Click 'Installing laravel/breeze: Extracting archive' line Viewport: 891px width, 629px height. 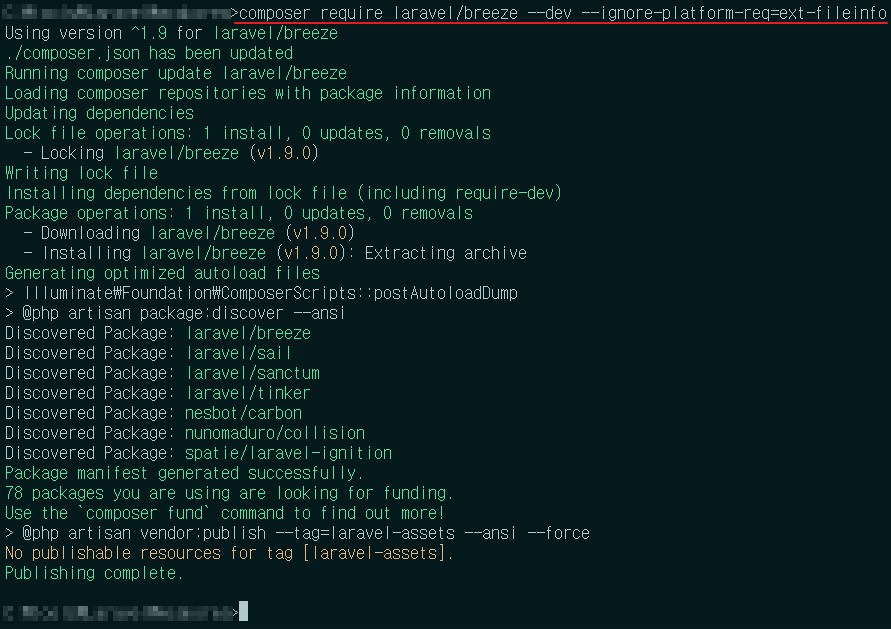pos(276,252)
